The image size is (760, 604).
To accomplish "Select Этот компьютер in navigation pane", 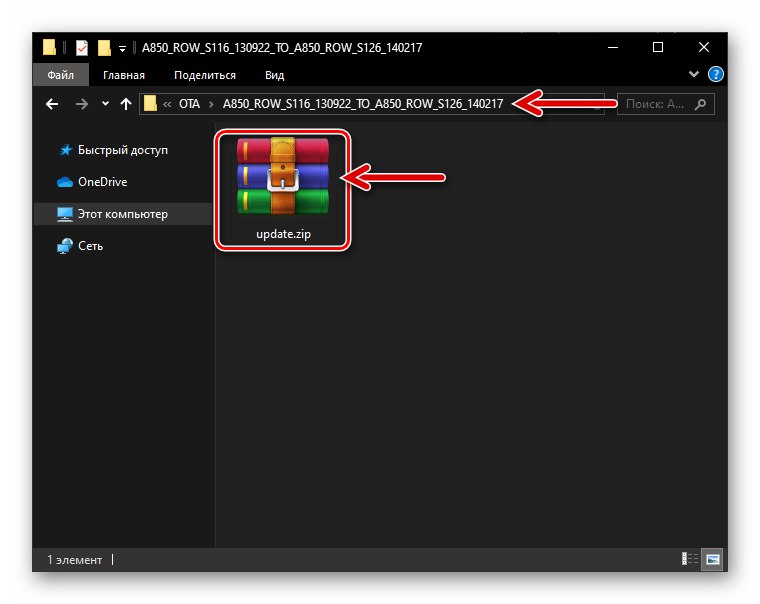I will (x=123, y=214).
